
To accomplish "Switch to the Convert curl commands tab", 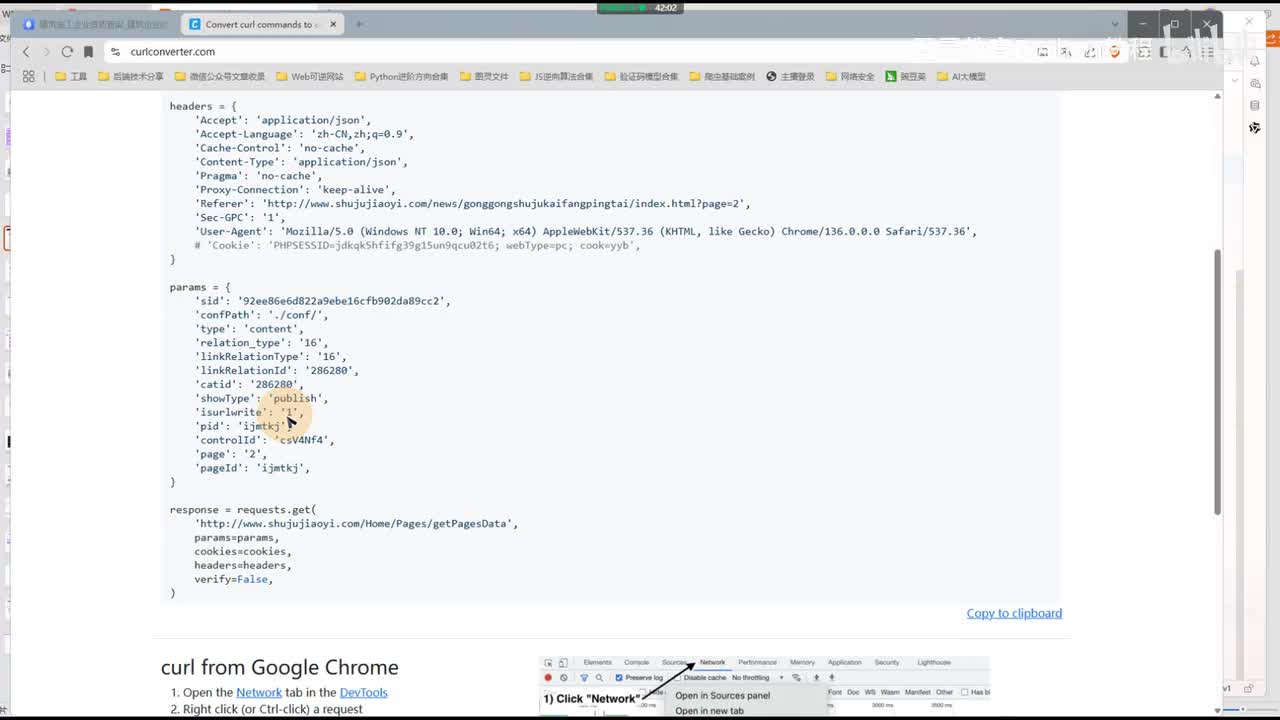I will (263, 24).
